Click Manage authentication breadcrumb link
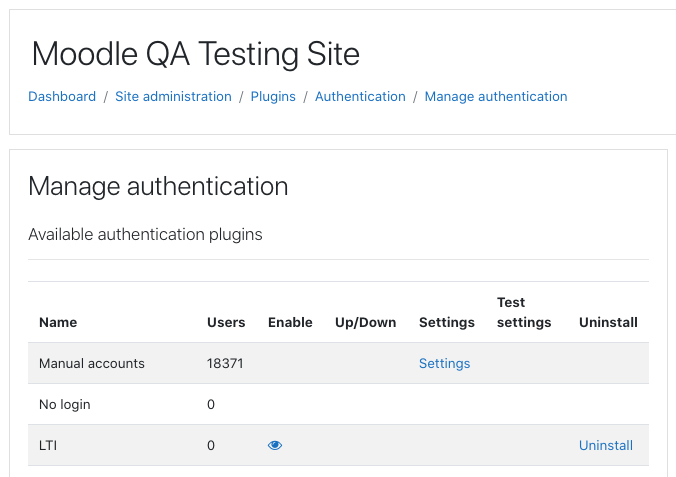The height and width of the screenshot is (477, 676). (496, 97)
